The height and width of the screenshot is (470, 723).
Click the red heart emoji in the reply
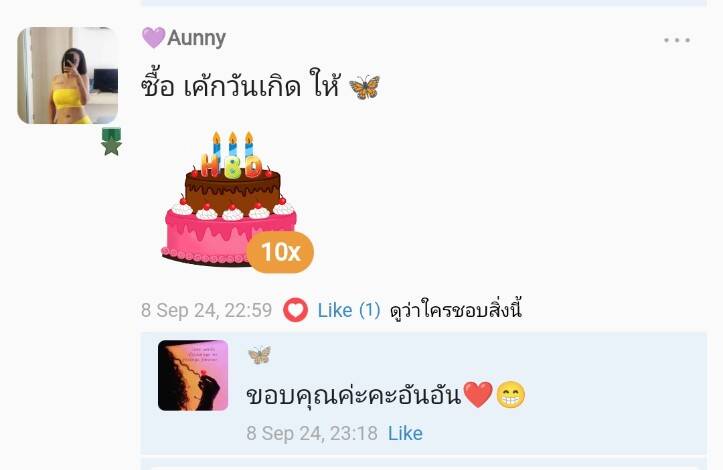tap(478, 395)
